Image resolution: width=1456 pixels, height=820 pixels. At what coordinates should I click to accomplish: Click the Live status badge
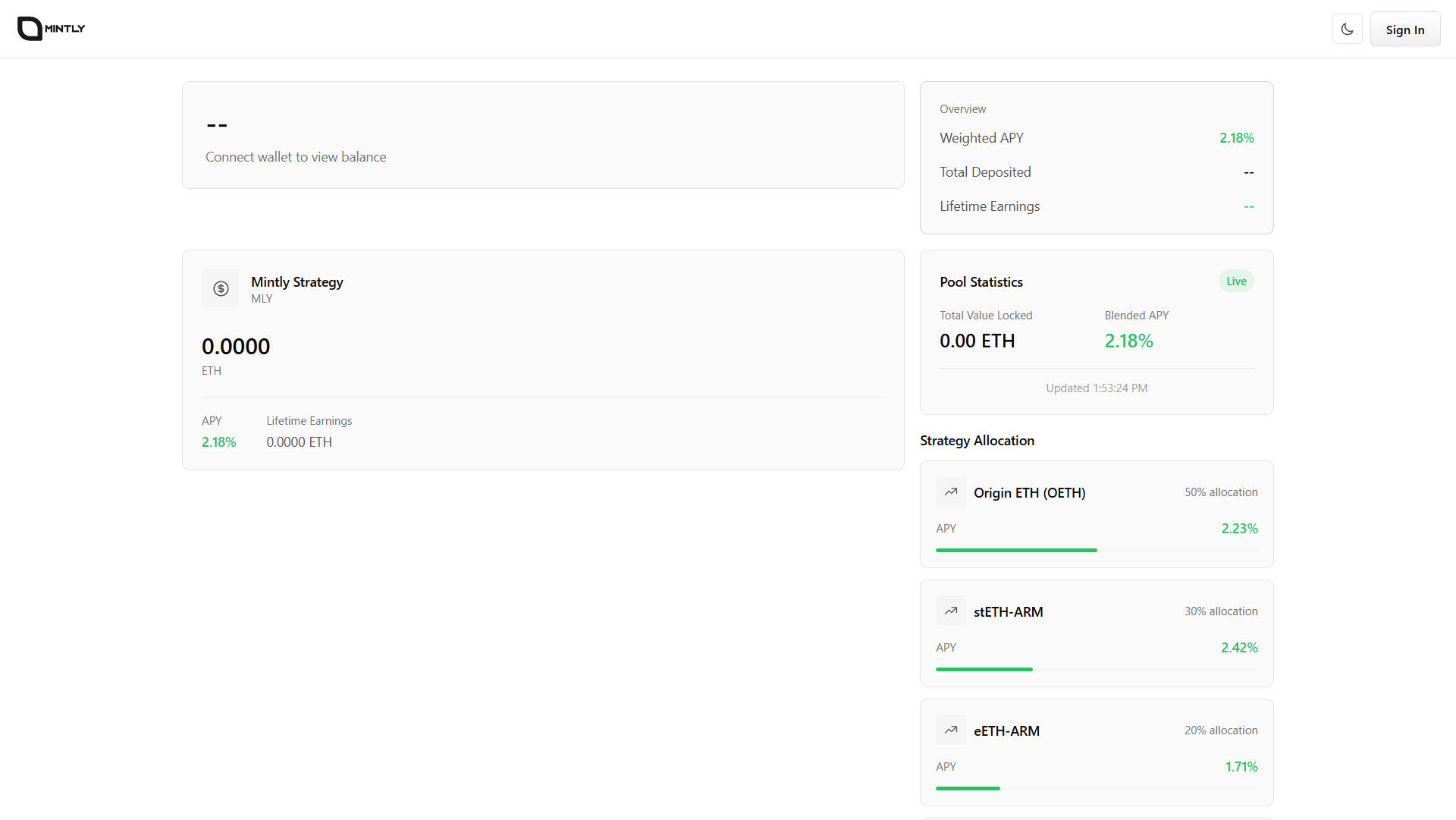point(1236,281)
